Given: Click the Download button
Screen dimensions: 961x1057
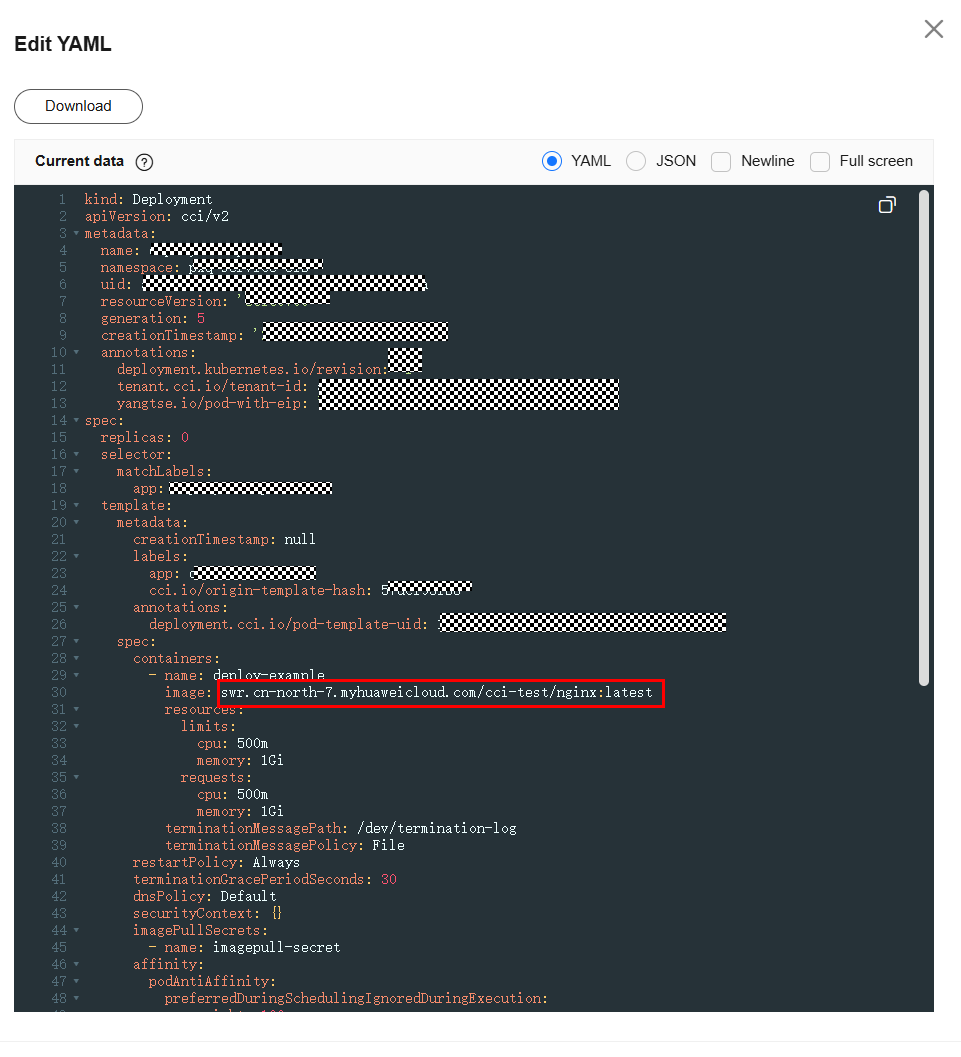Looking at the screenshot, I should 78,107.
